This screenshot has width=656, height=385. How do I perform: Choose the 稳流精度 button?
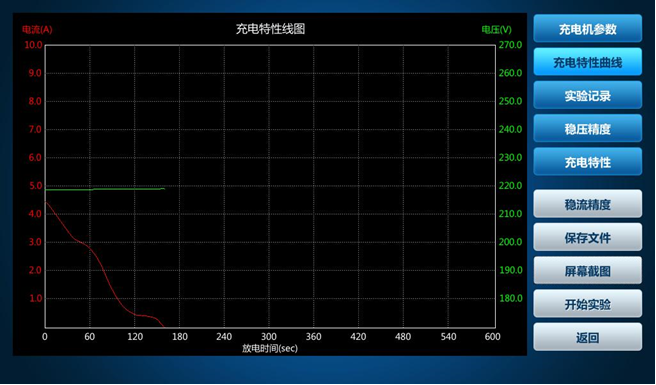(587, 204)
